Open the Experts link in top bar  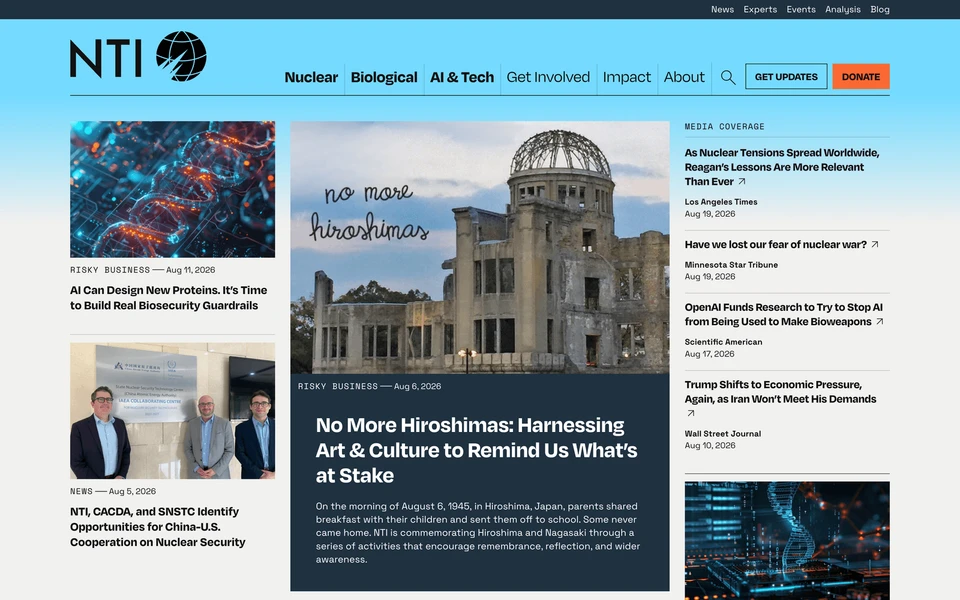pos(760,9)
